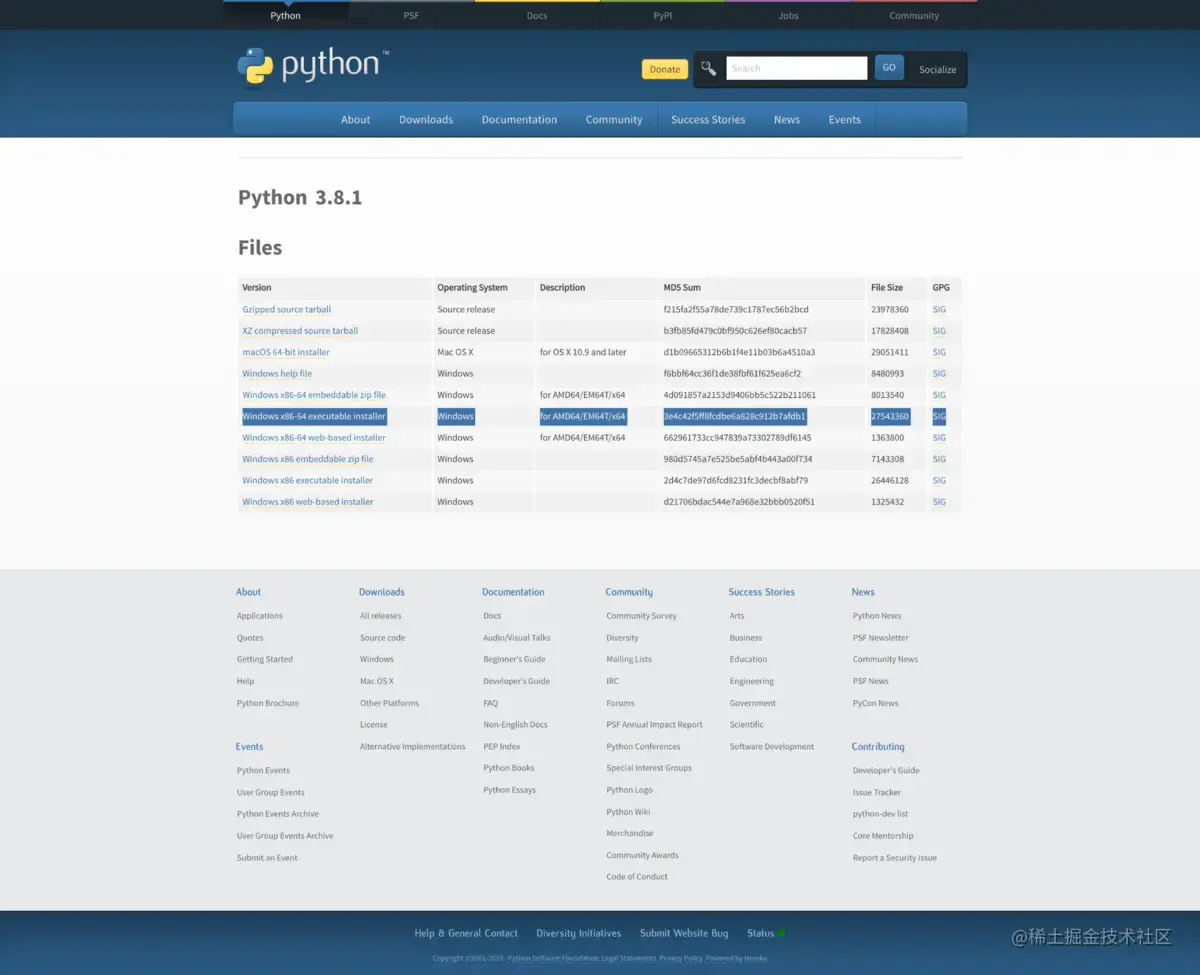The height and width of the screenshot is (975, 1200).
Task: Open the footer PEP Index link
Action: click(x=502, y=747)
